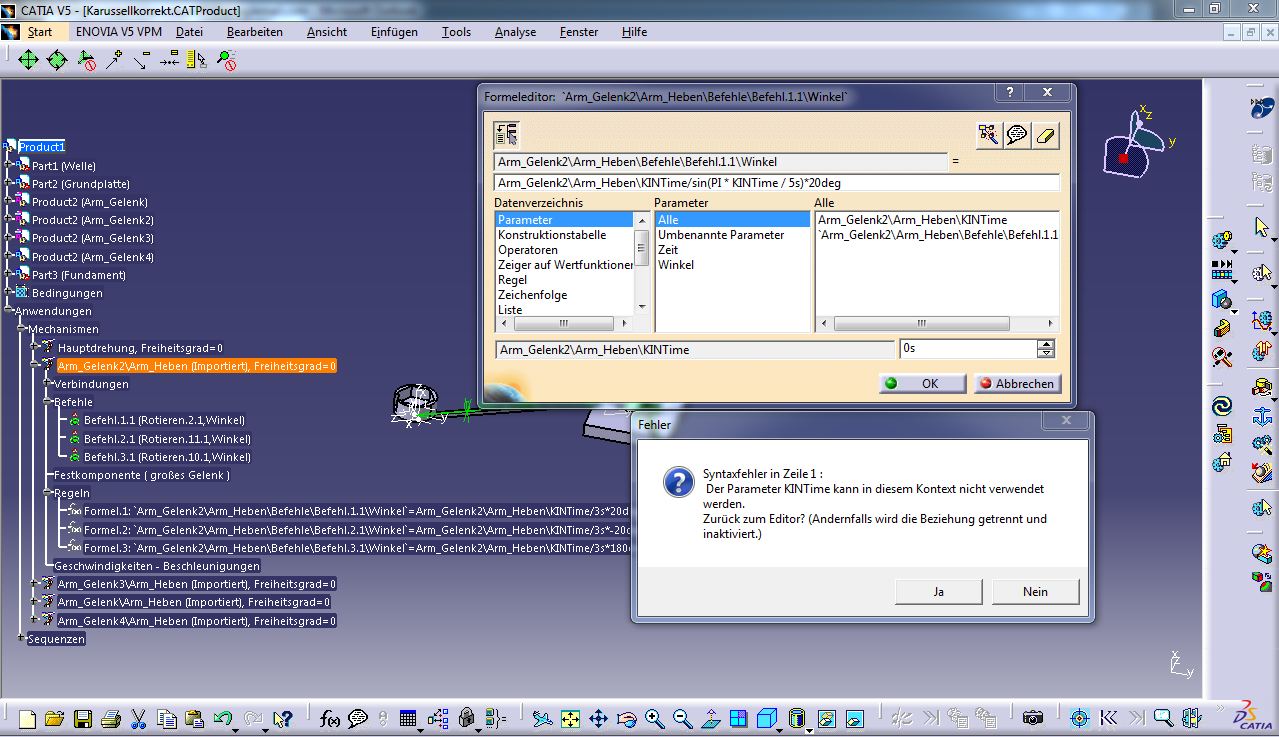
Task: Select Befehl.2.1 (Rotieren.11.1,Winkel) in tree
Action: [167, 439]
